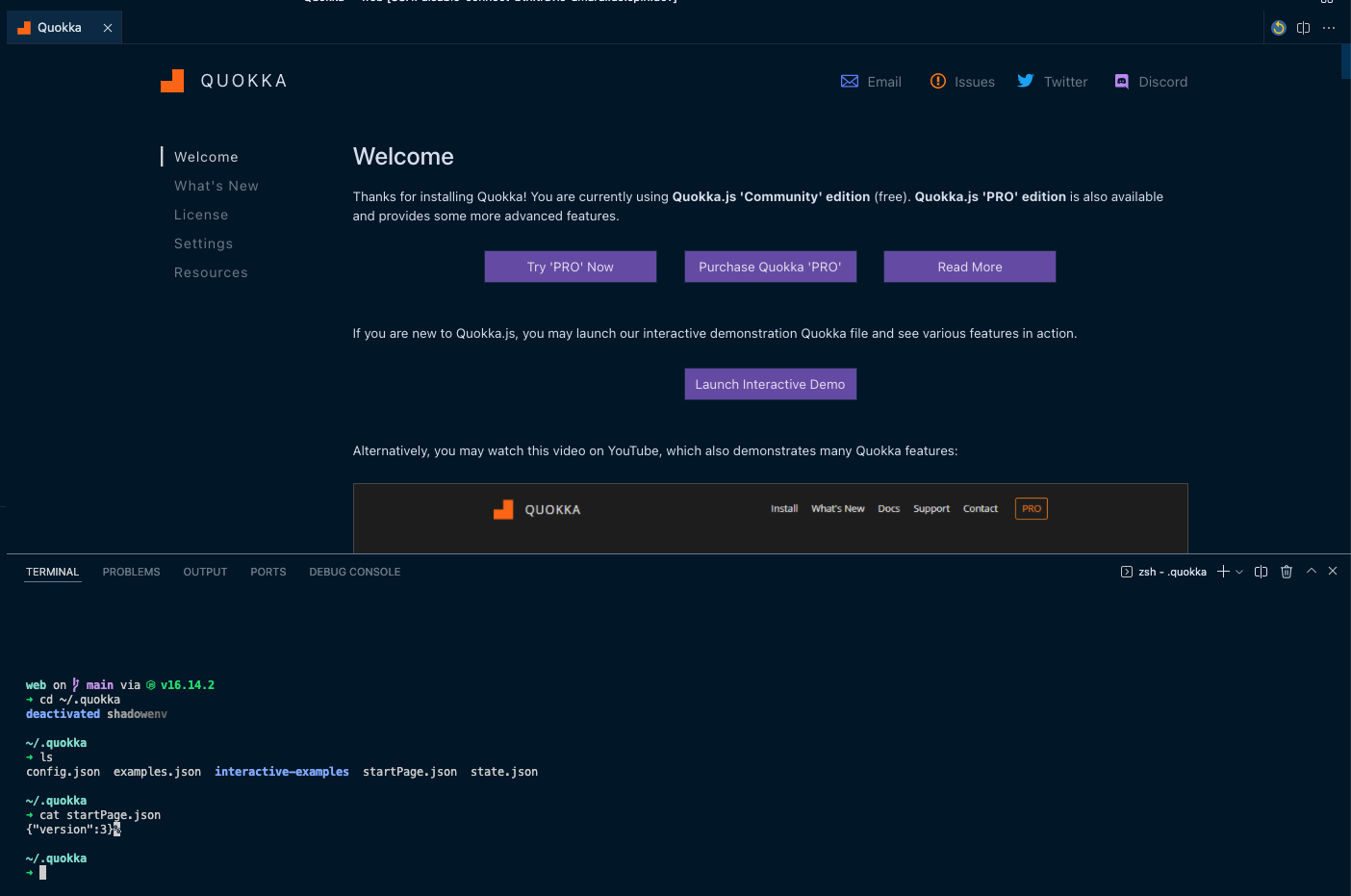Open the DEBUG CONSOLE tab
Image resolution: width=1351 pixels, height=896 pixels.
(x=354, y=571)
